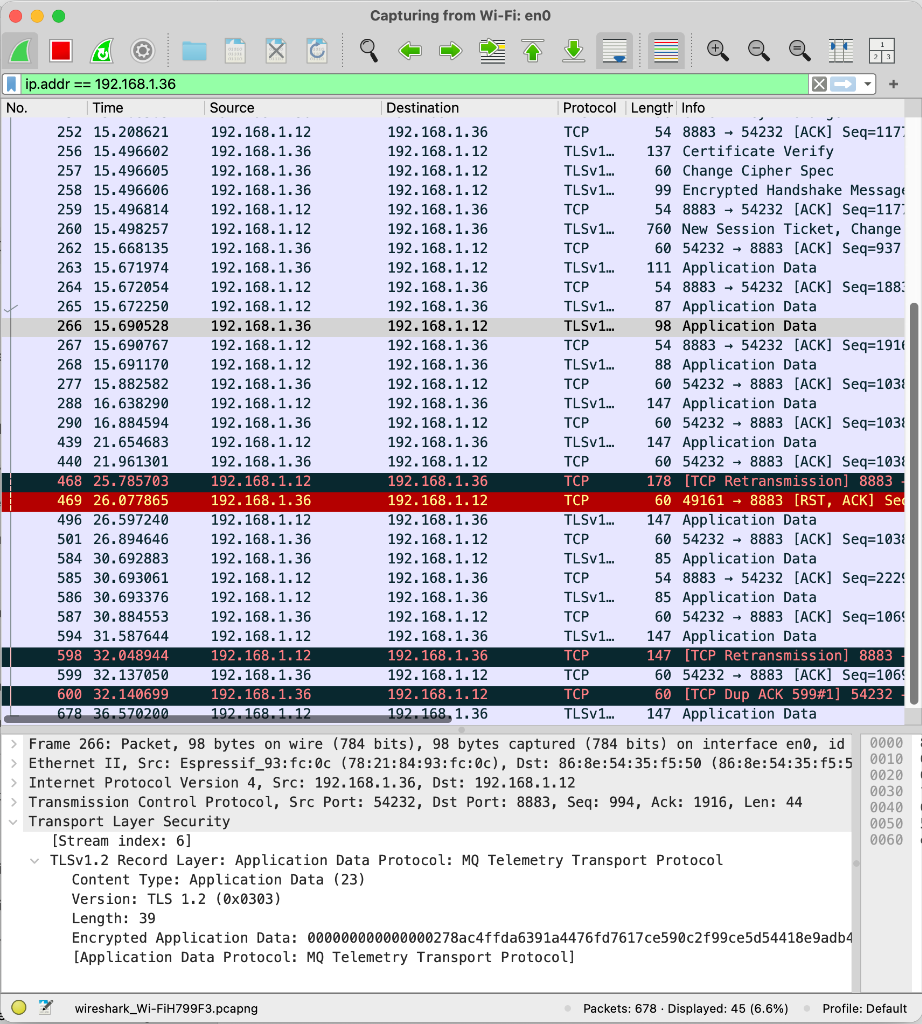Toggle auto-scroll during live capture
922x1024 pixels.
(x=614, y=50)
